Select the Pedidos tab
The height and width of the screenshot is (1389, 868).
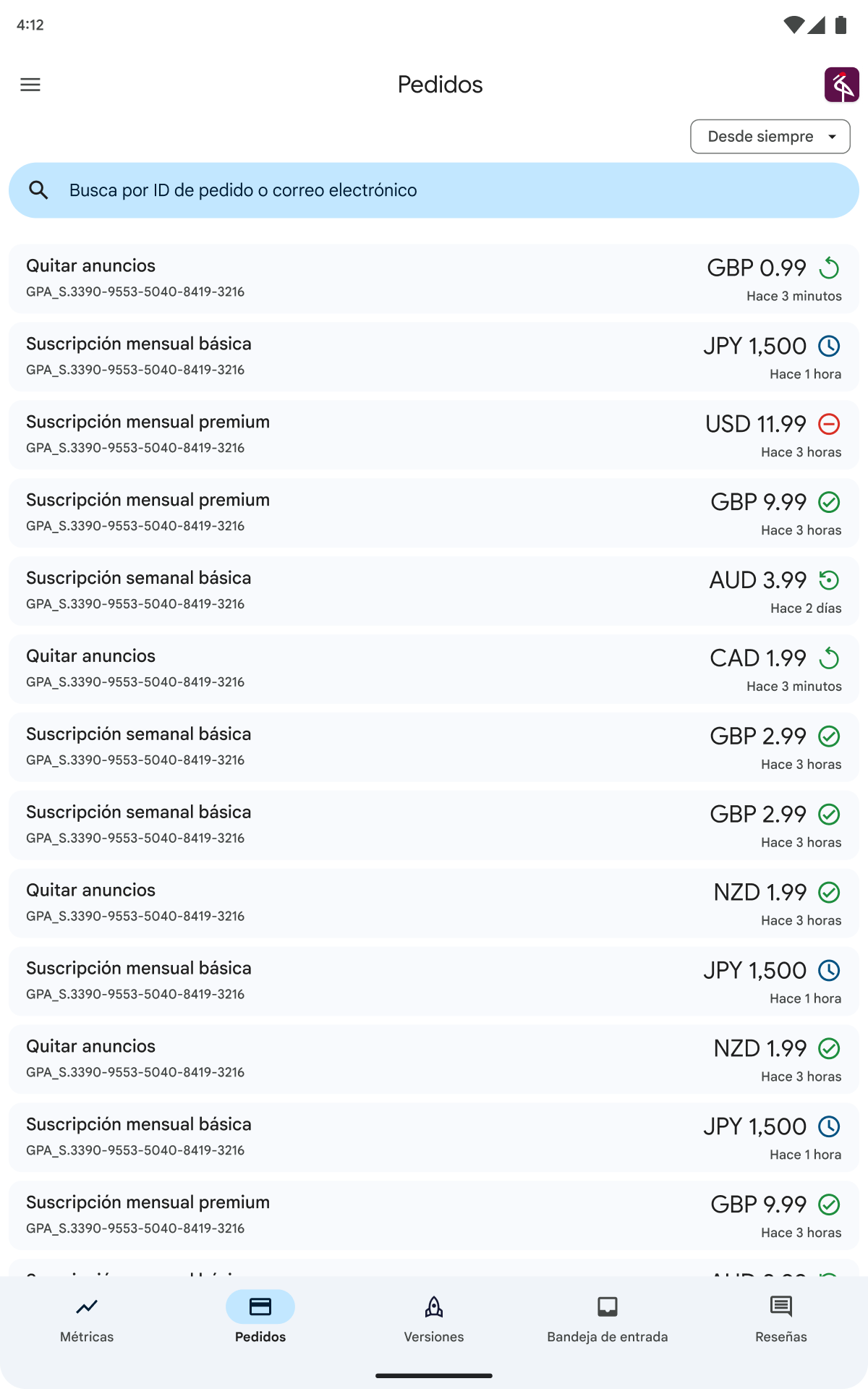pyautogui.click(x=260, y=1318)
